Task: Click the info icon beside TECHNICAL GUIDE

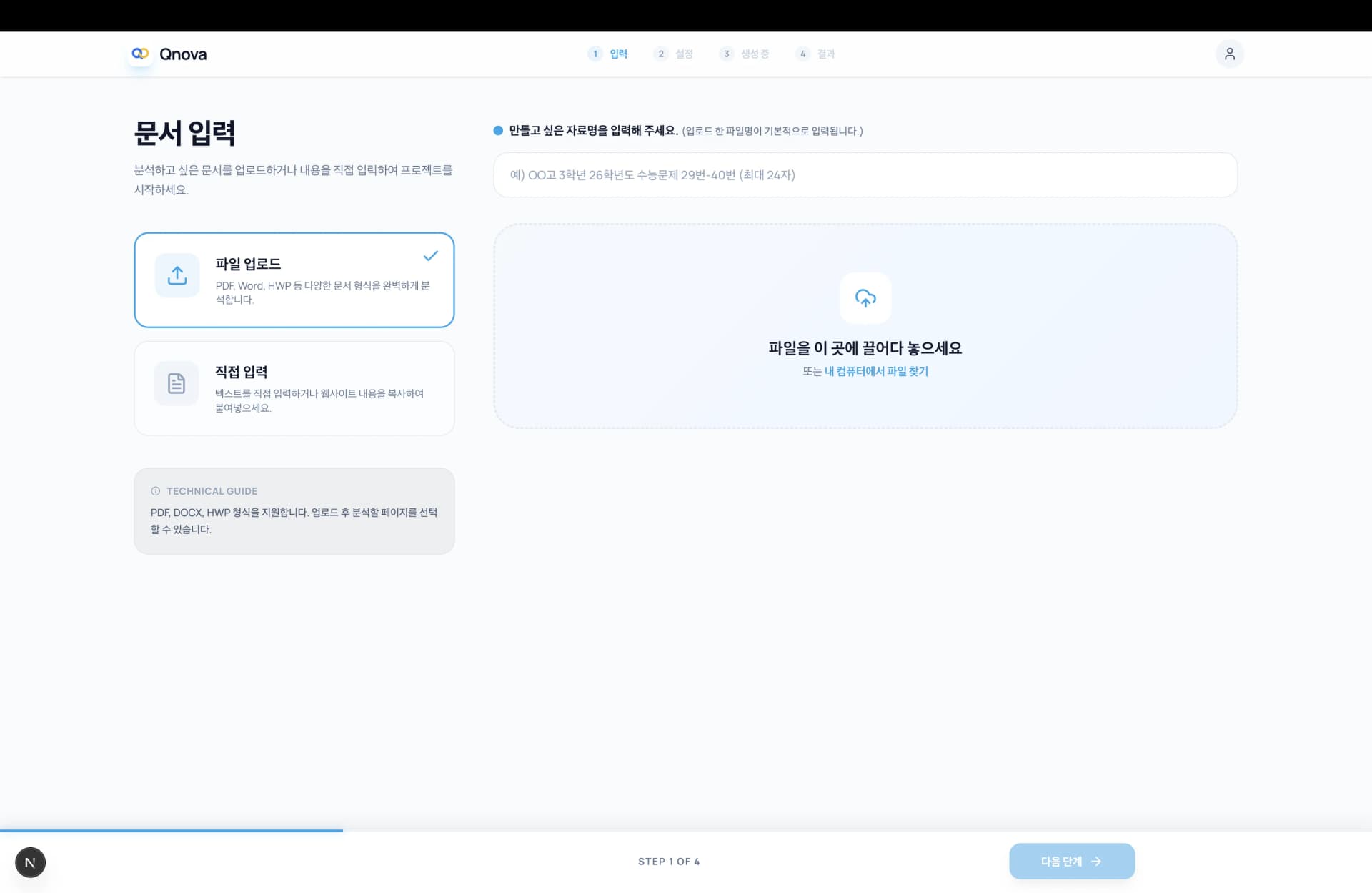Action: (x=156, y=491)
